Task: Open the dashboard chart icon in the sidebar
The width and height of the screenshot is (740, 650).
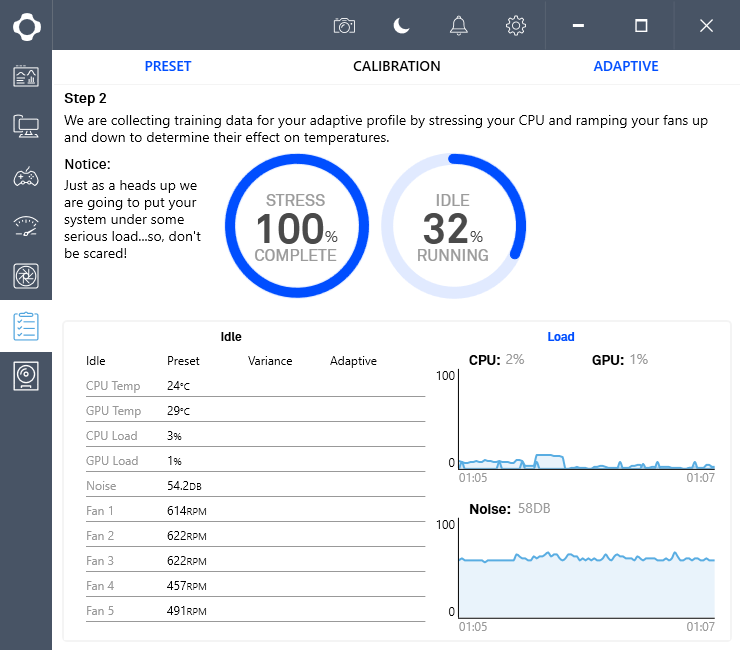Action: [26, 76]
